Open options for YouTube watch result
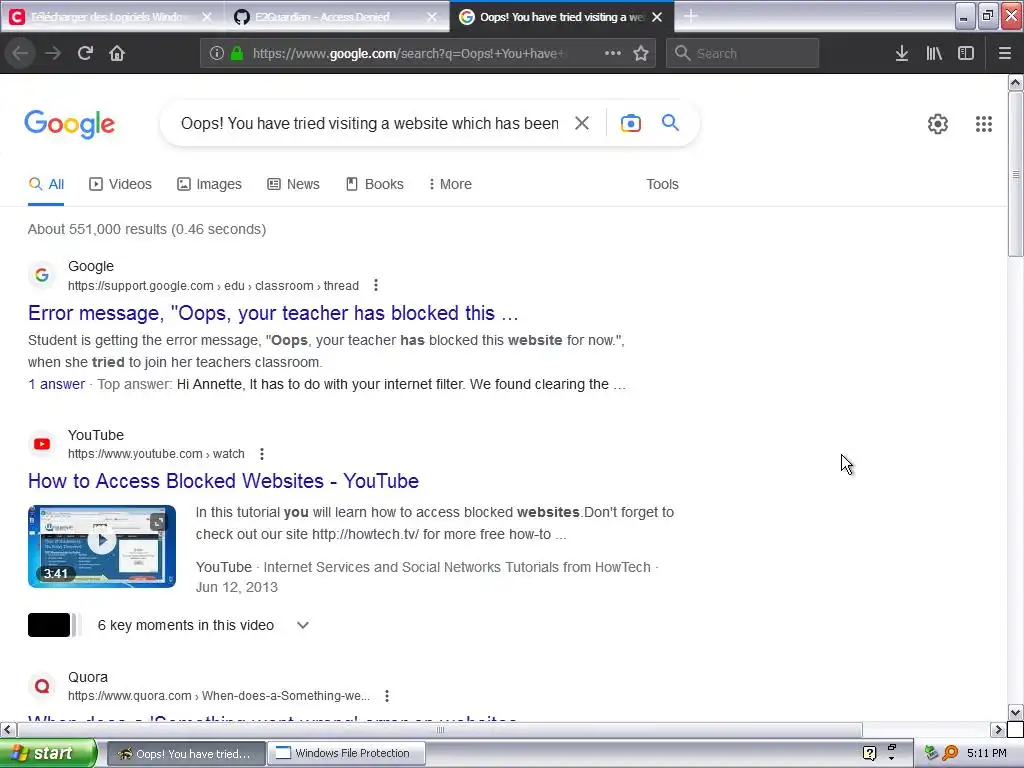 point(262,454)
